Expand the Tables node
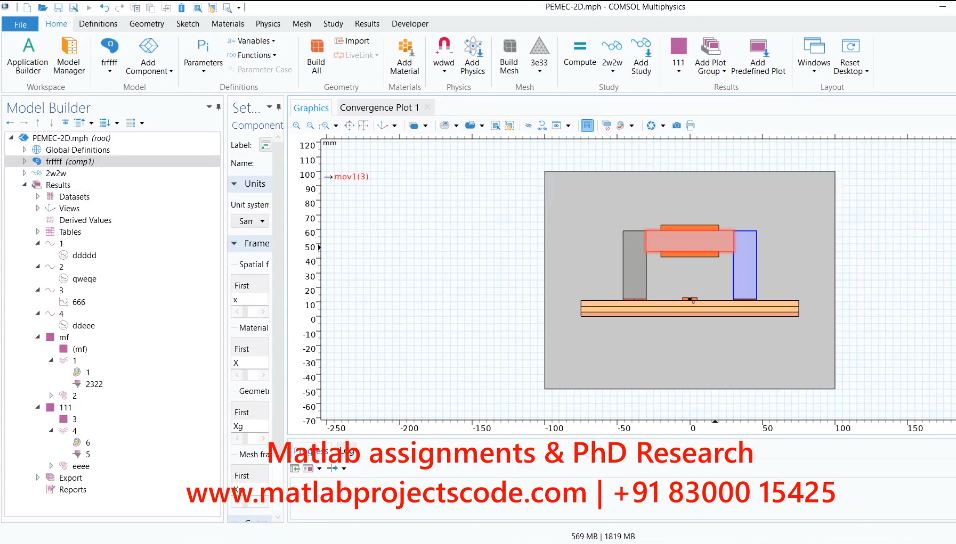 click(38, 232)
